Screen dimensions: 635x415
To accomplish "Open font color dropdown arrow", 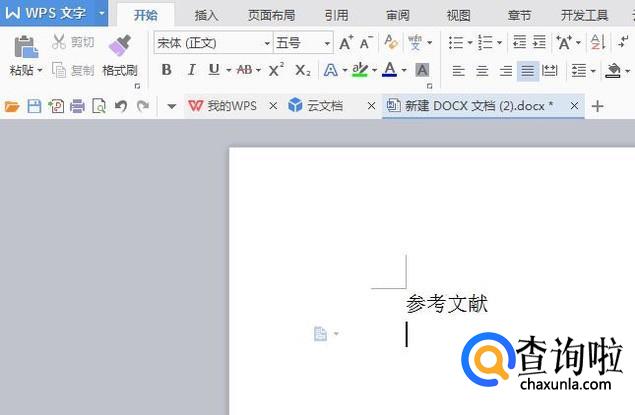I will (404, 70).
